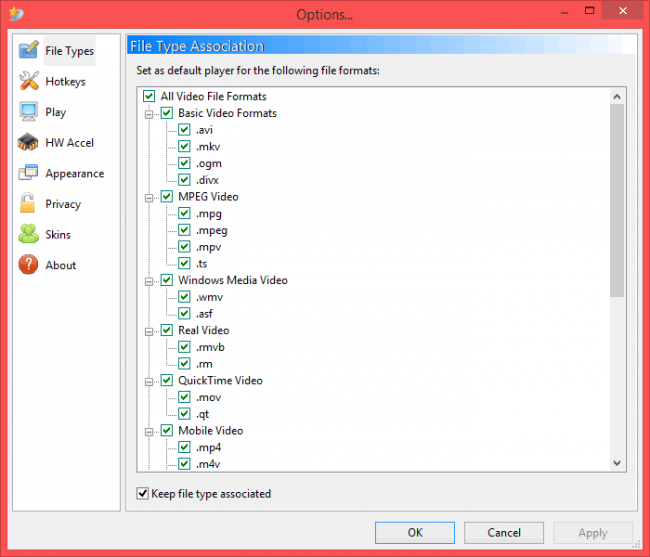Uncheck All Video File Formats
Image resolution: width=650 pixels, height=557 pixels.
tap(149, 96)
